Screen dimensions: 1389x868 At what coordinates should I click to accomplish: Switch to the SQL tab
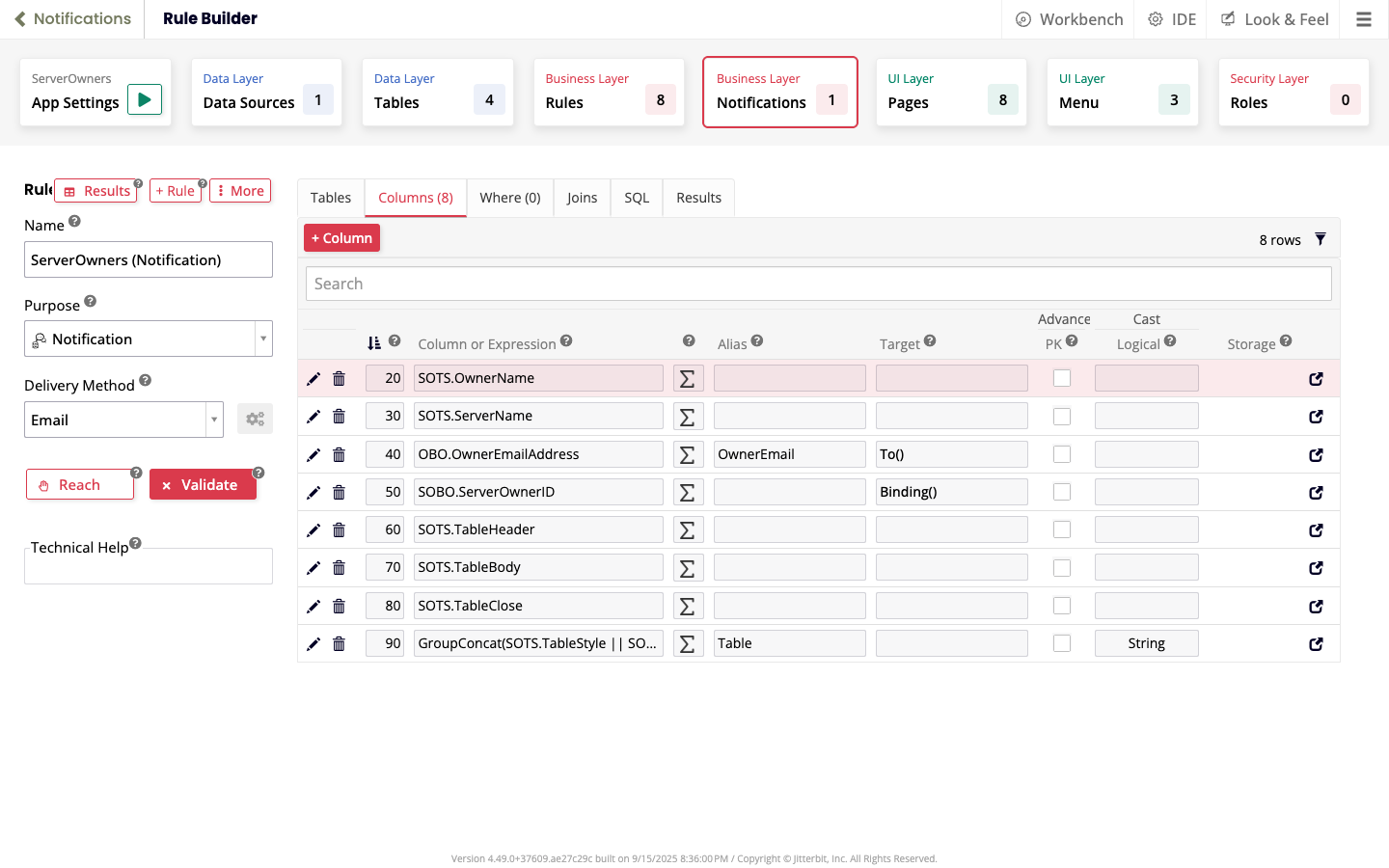tap(636, 197)
